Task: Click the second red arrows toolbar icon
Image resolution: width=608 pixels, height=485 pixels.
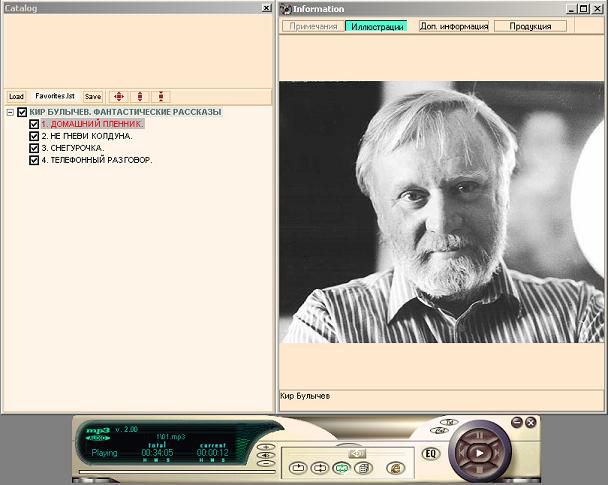Action: point(139,96)
